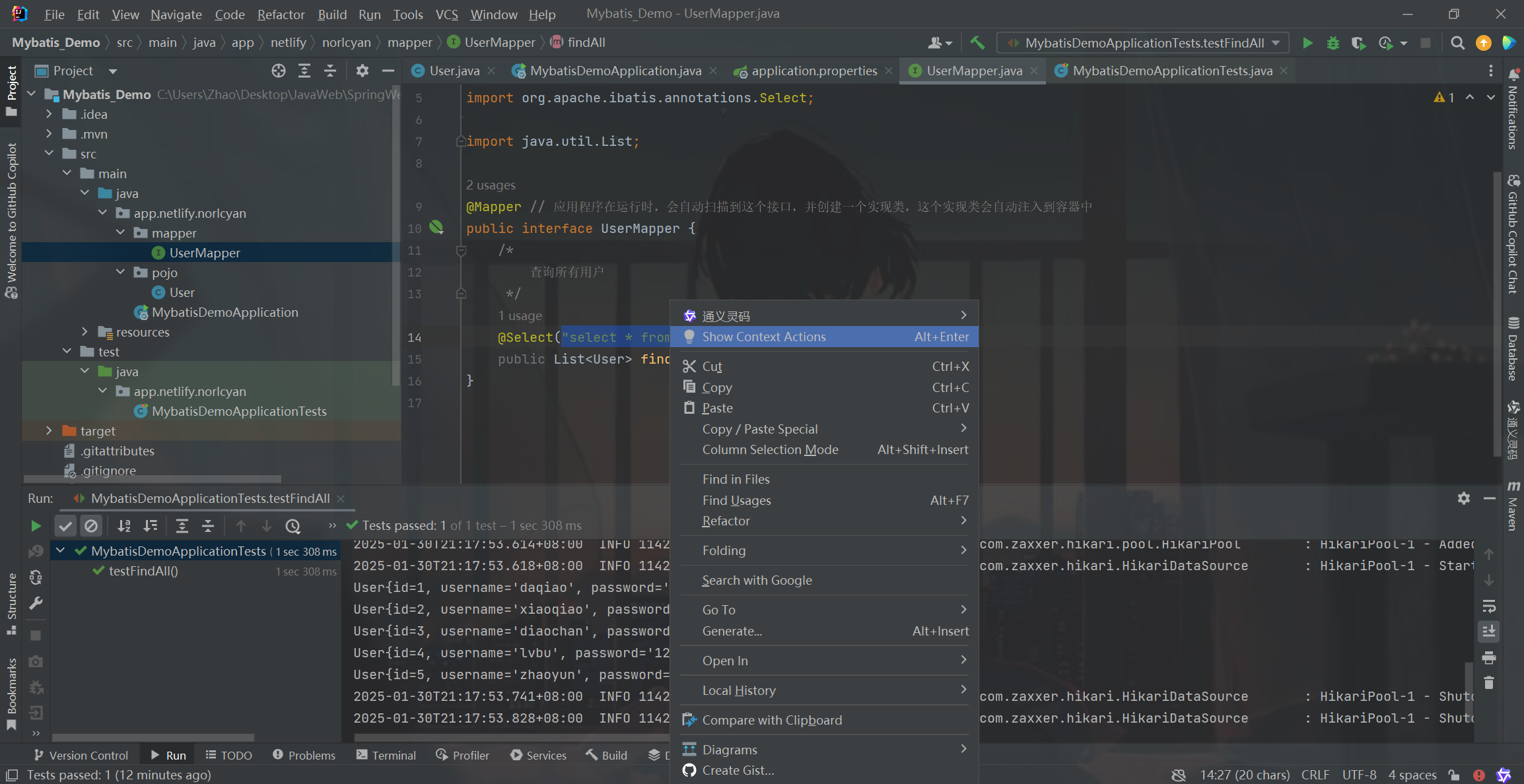1524x784 pixels.
Task: Collapse MybatisDemoApplicationTests test node
Action: tap(60, 550)
